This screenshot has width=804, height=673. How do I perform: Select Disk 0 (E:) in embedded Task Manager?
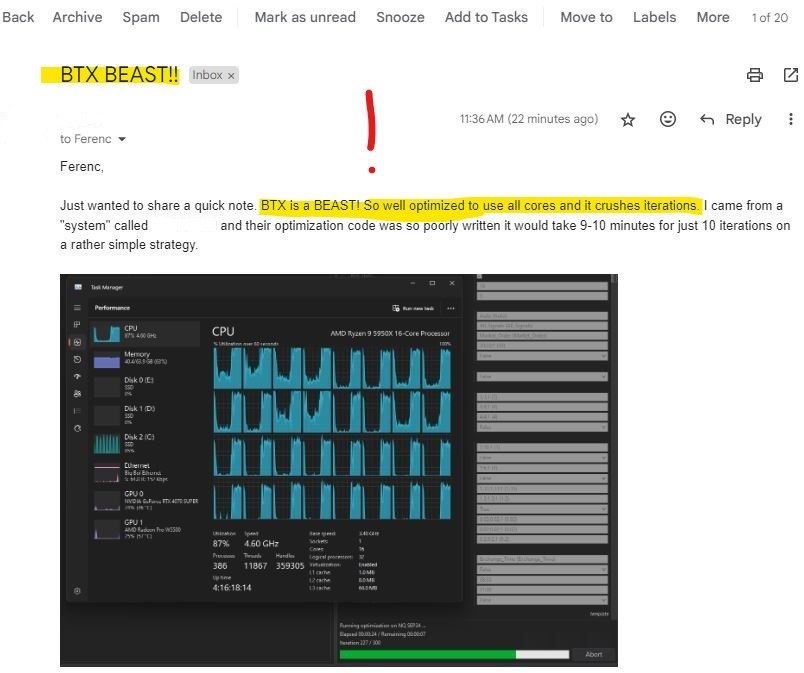point(145,386)
